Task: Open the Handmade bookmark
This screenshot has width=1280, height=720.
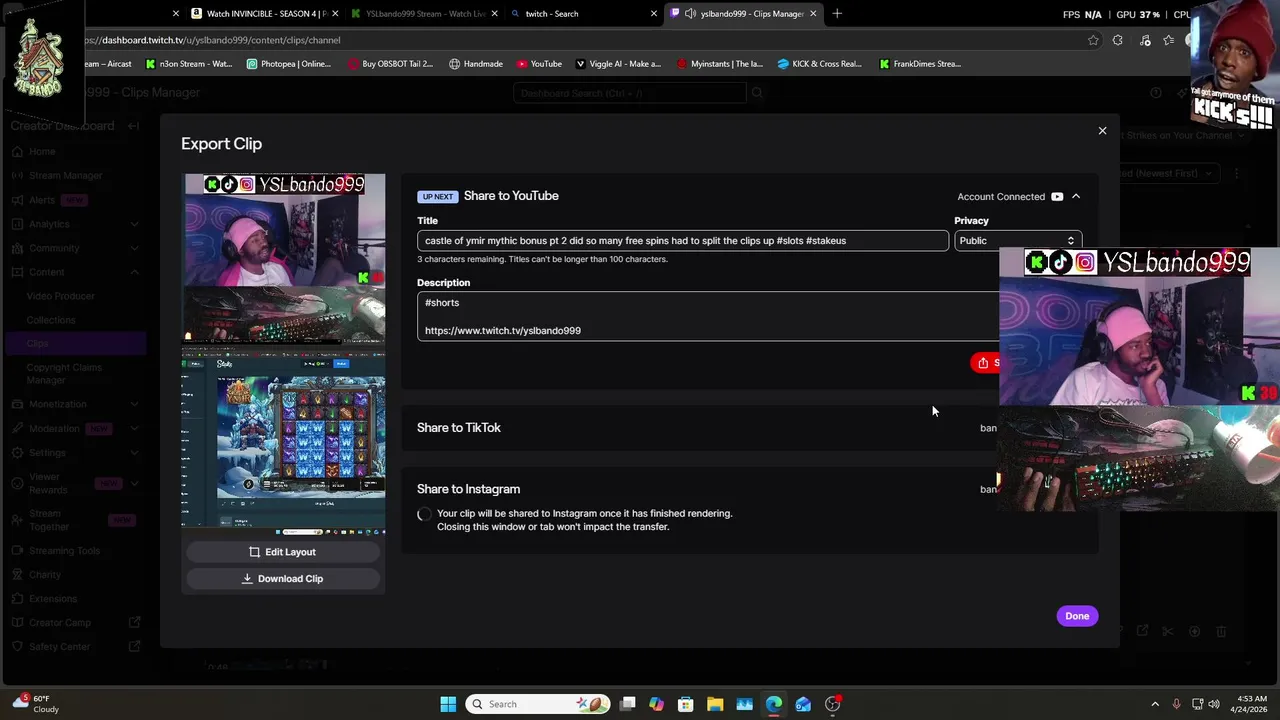Action: click(475, 64)
